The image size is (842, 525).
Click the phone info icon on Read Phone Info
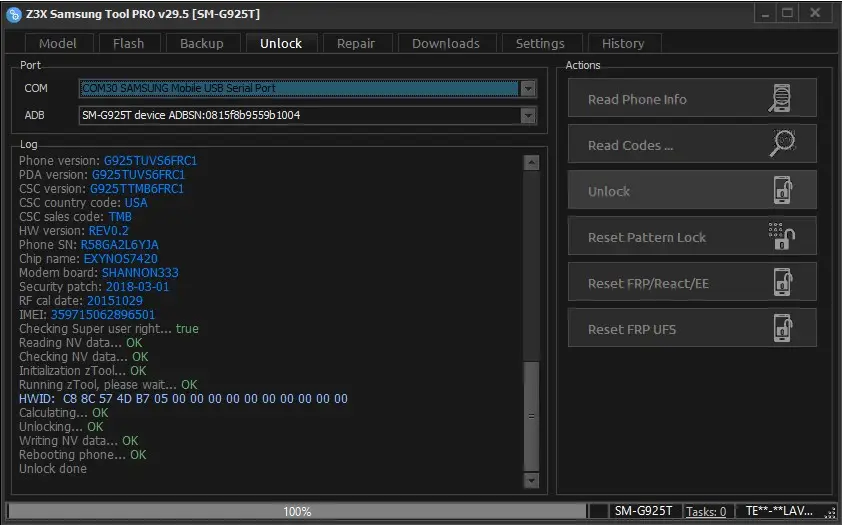click(781, 99)
